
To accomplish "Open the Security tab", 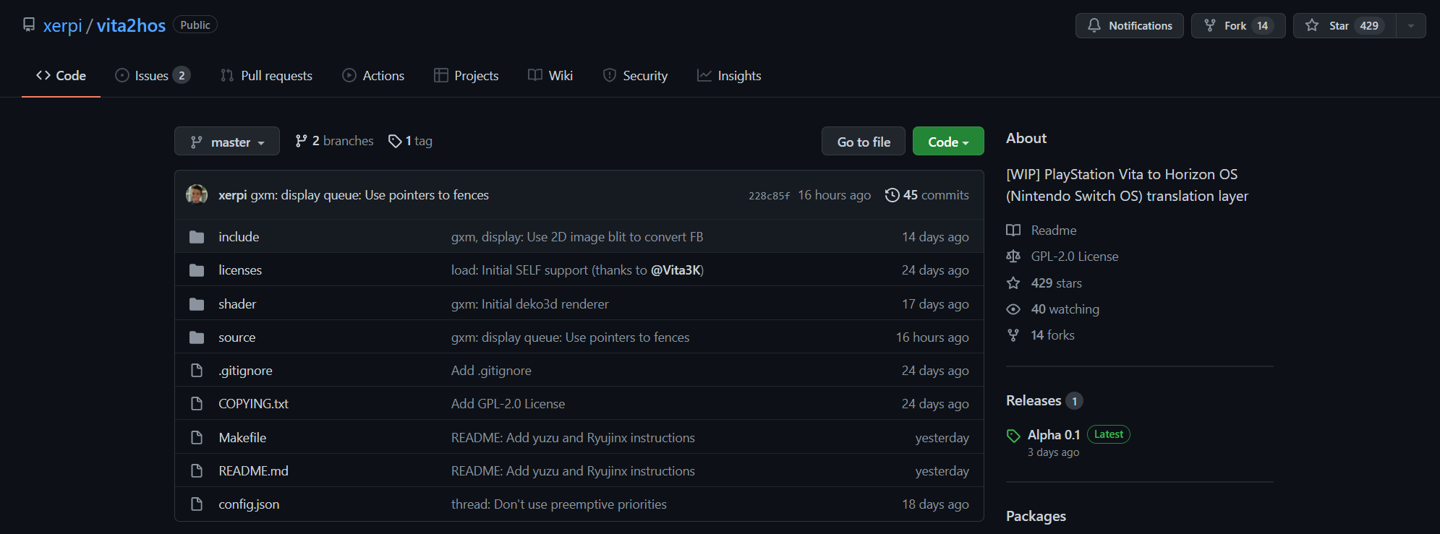I will click(635, 75).
